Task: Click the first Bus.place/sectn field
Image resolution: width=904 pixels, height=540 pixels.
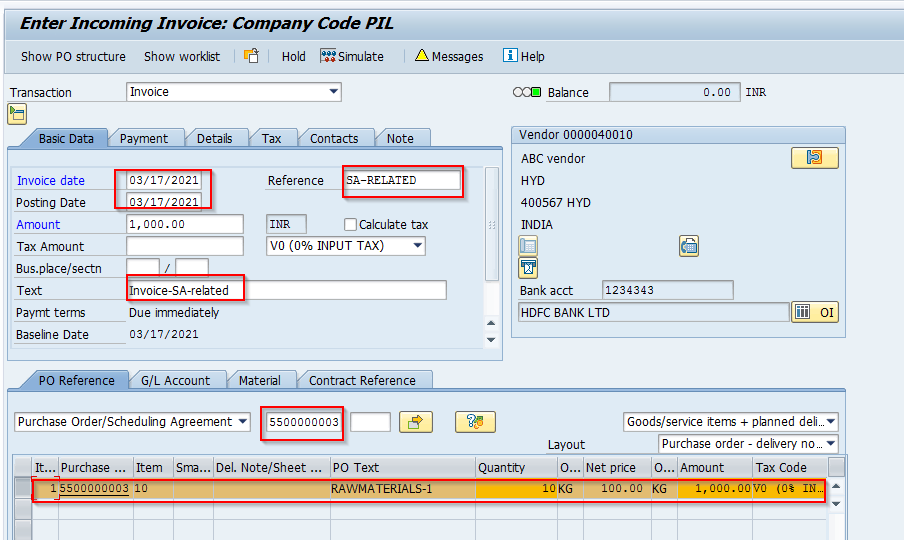Action: click(x=143, y=268)
